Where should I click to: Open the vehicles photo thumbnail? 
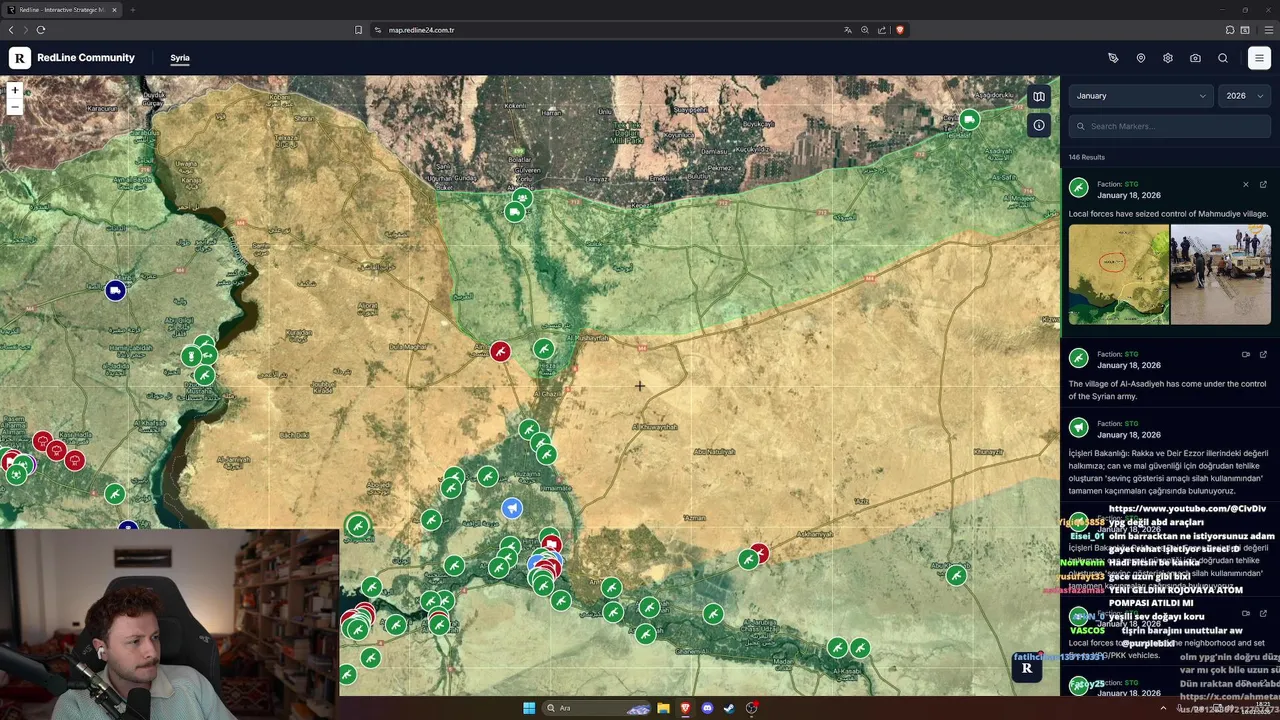(1221, 274)
